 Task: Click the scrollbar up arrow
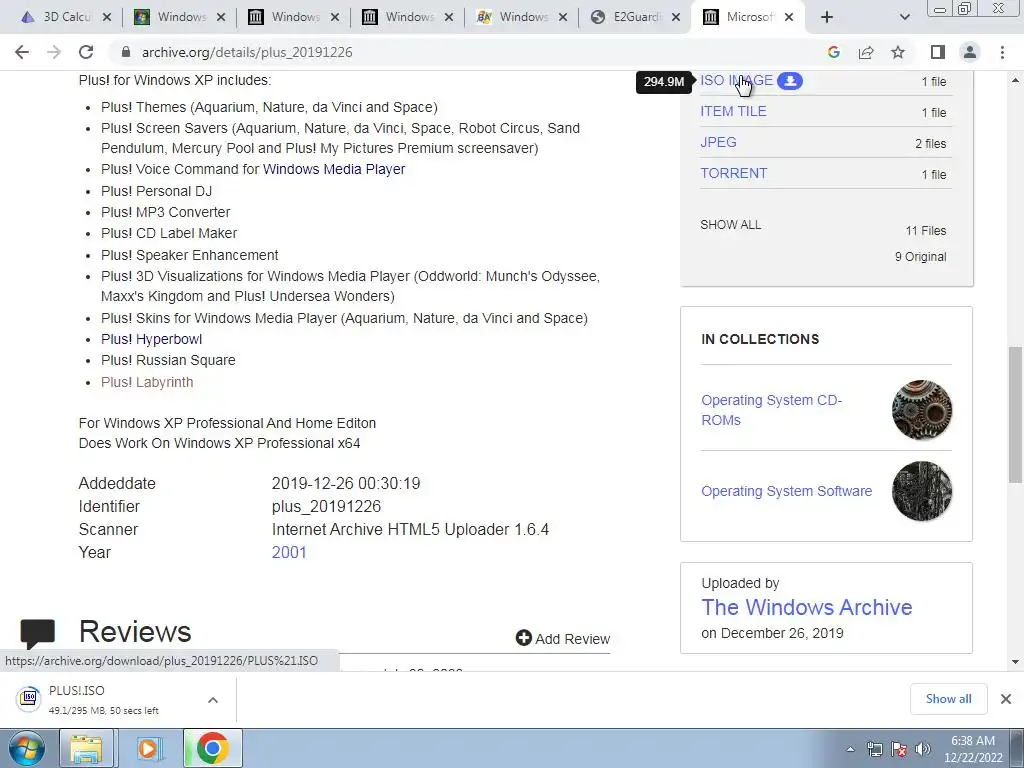[1015, 80]
